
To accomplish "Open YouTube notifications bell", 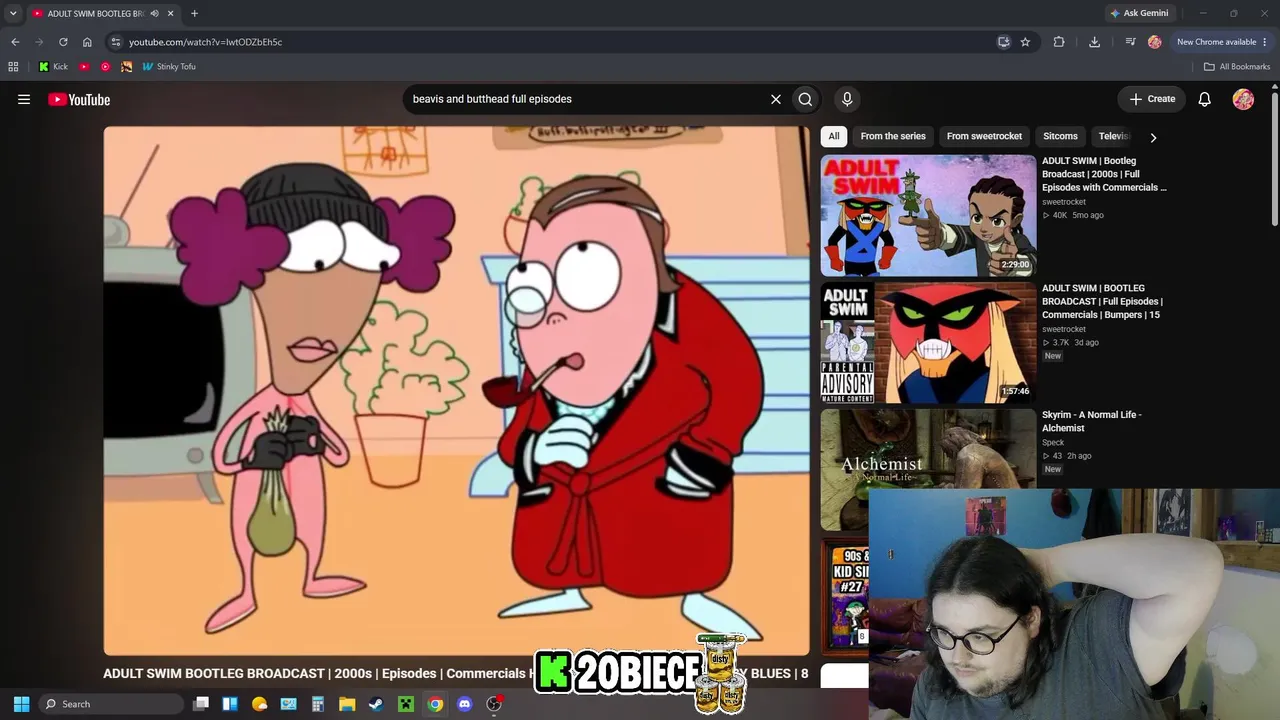I will coord(1205,99).
